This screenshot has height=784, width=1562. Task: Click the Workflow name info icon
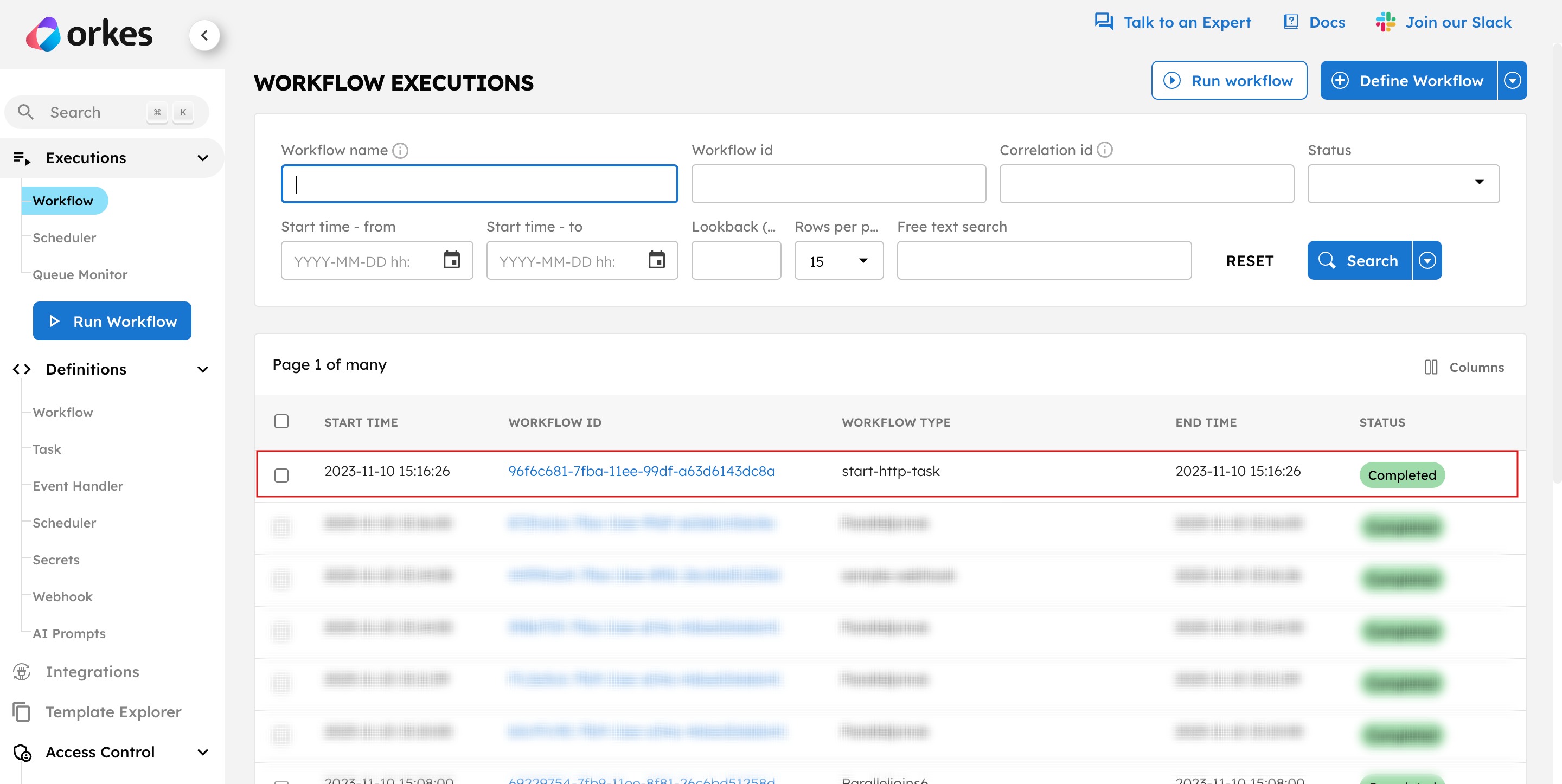click(400, 150)
